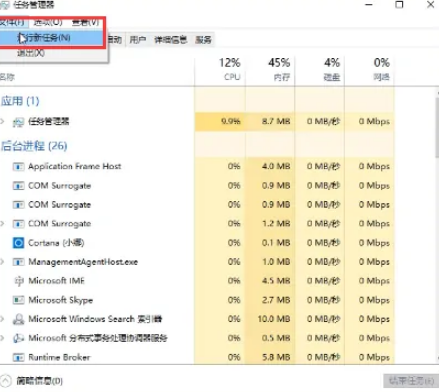Expand the Microsoft Windows Search row arrow
The width and height of the screenshot is (439, 392).
[x=3, y=319]
